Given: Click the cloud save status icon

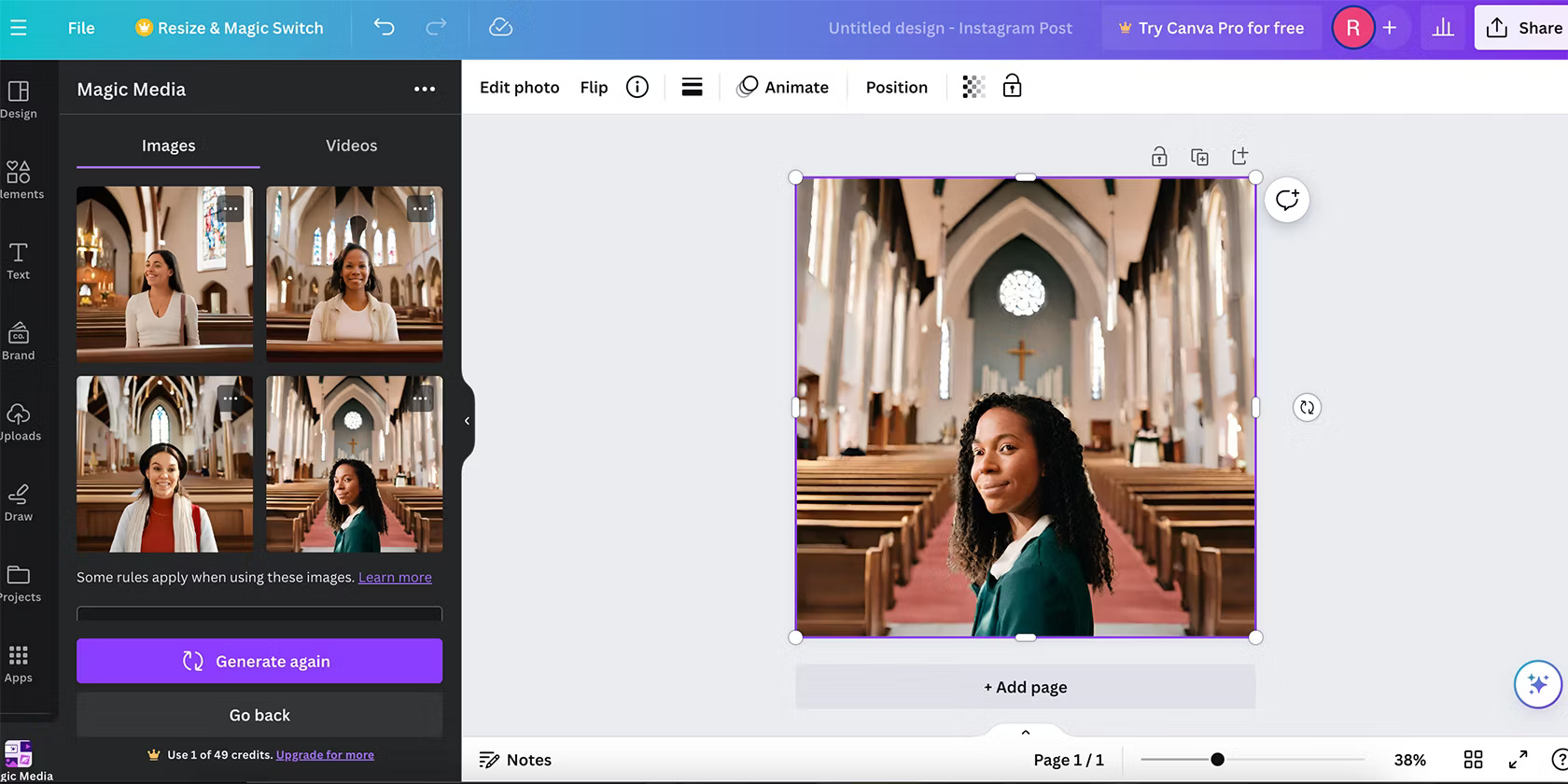Looking at the screenshot, I should pyautogui.click(x=500, y=27).
